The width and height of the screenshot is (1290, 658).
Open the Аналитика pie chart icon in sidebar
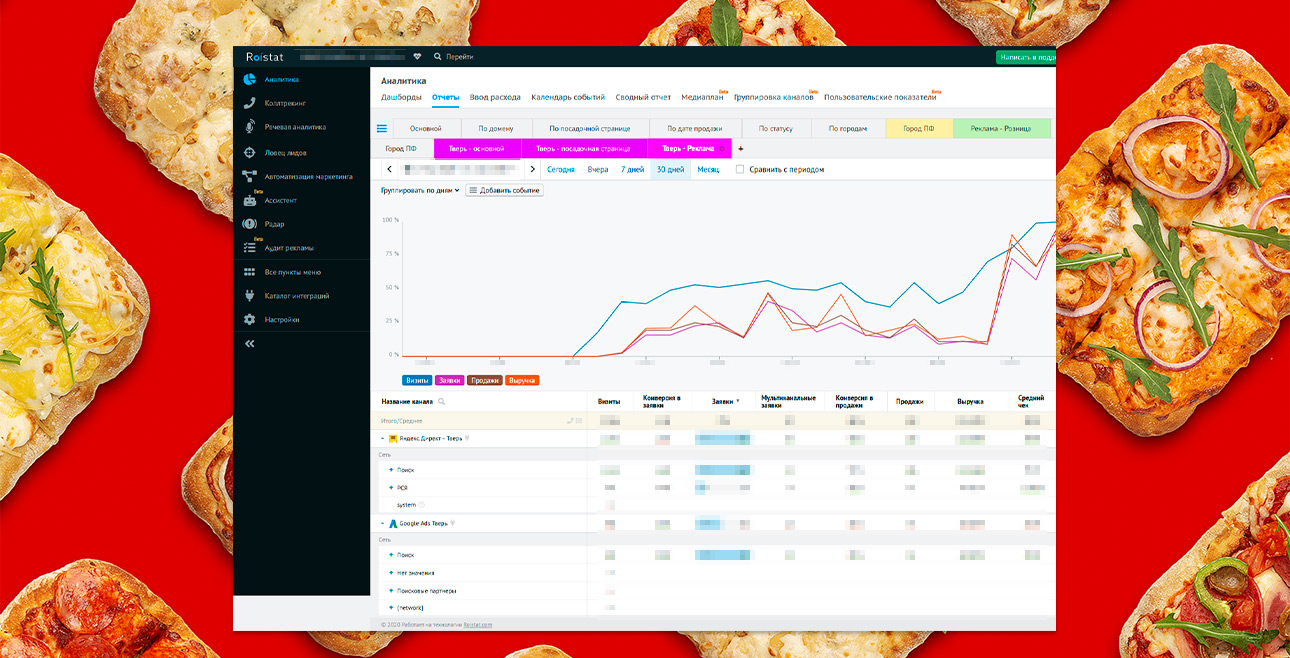click(250, 80)
